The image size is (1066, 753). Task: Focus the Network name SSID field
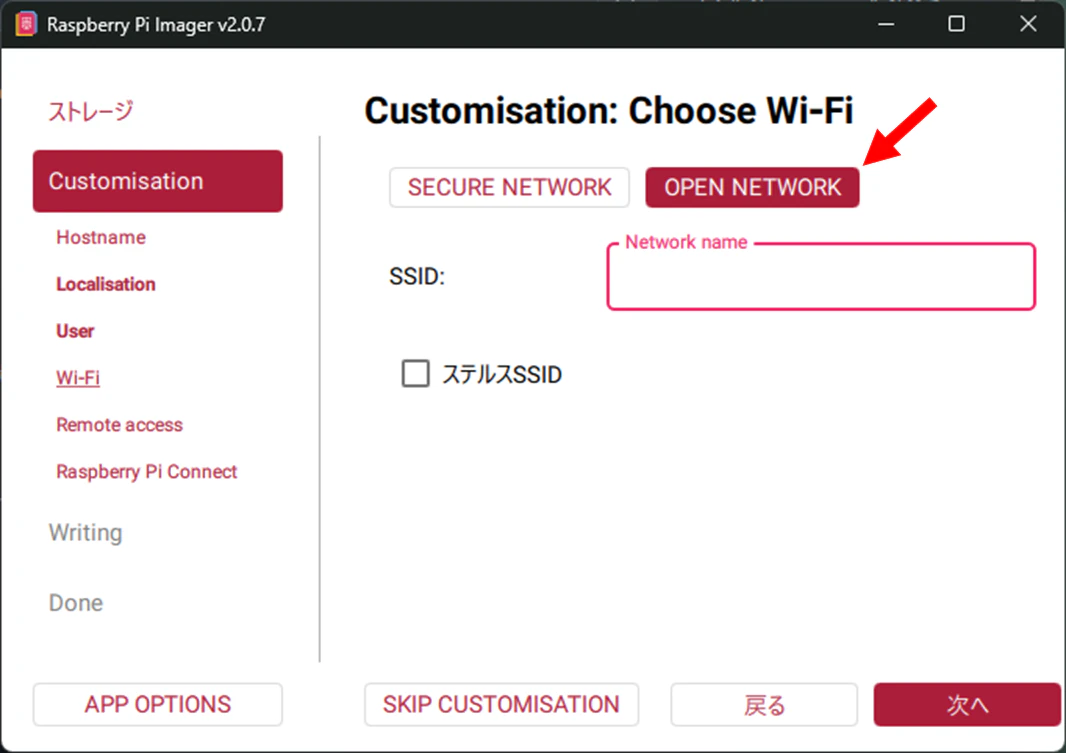pyautogui.click(x=821, y=277)
